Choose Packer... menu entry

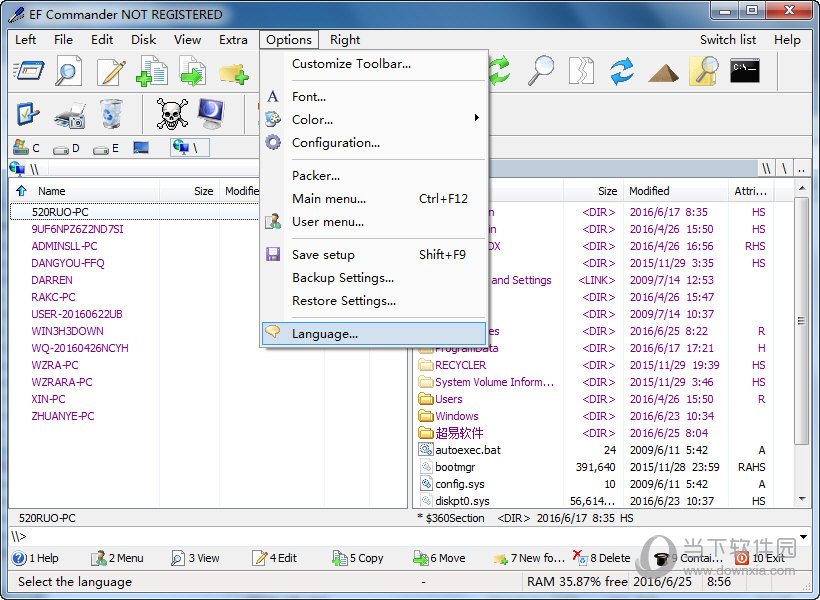(373, 176)
